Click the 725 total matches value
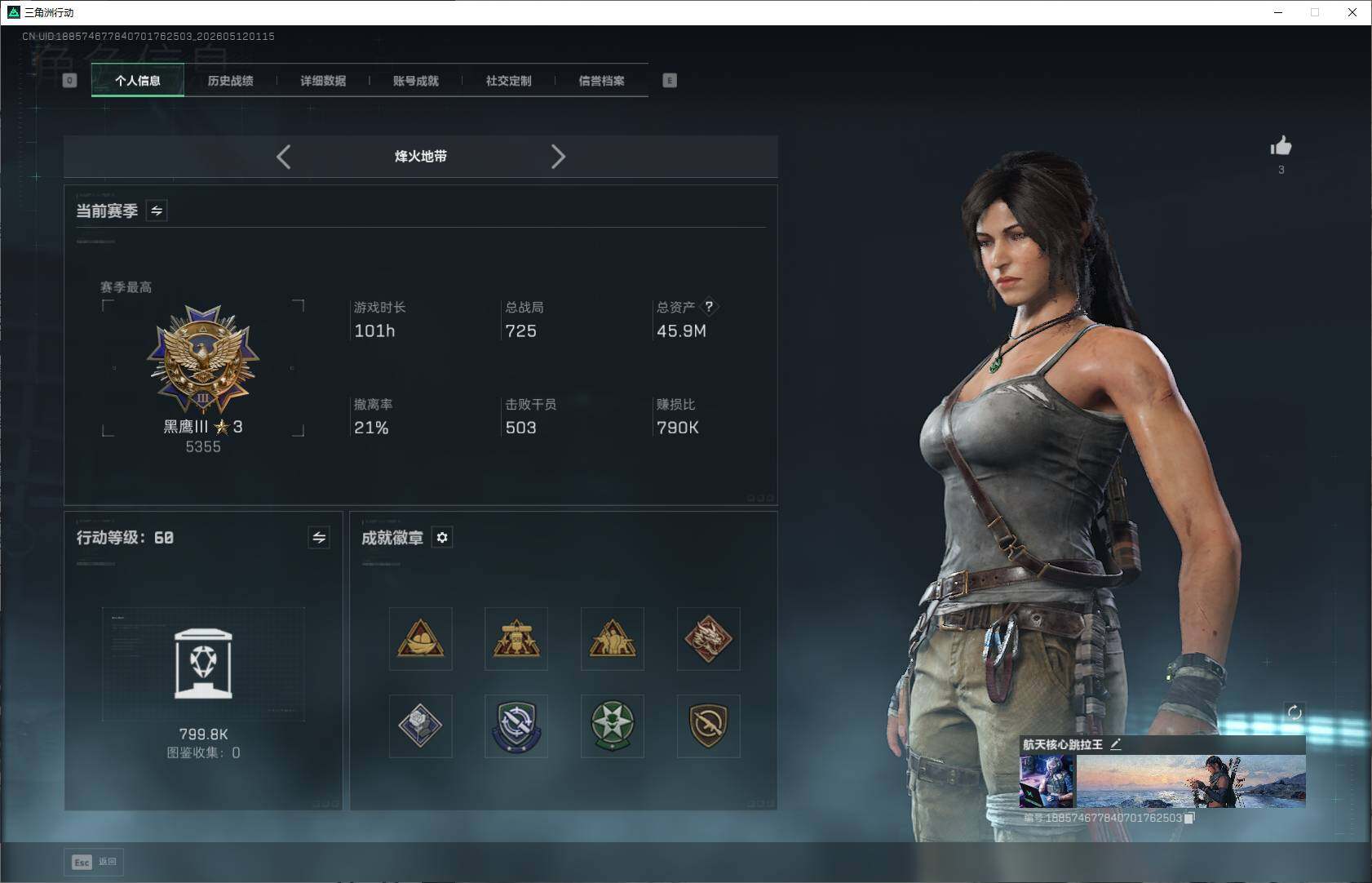This screenshot has height=883, width=1372. 521,331
